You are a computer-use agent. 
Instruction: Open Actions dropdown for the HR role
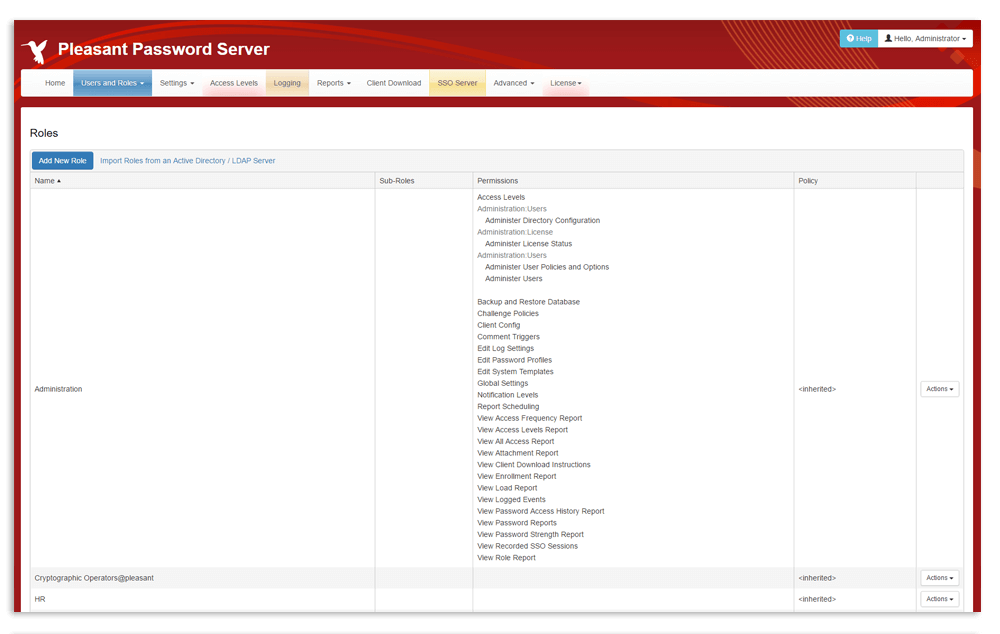(x=939, y=599)
